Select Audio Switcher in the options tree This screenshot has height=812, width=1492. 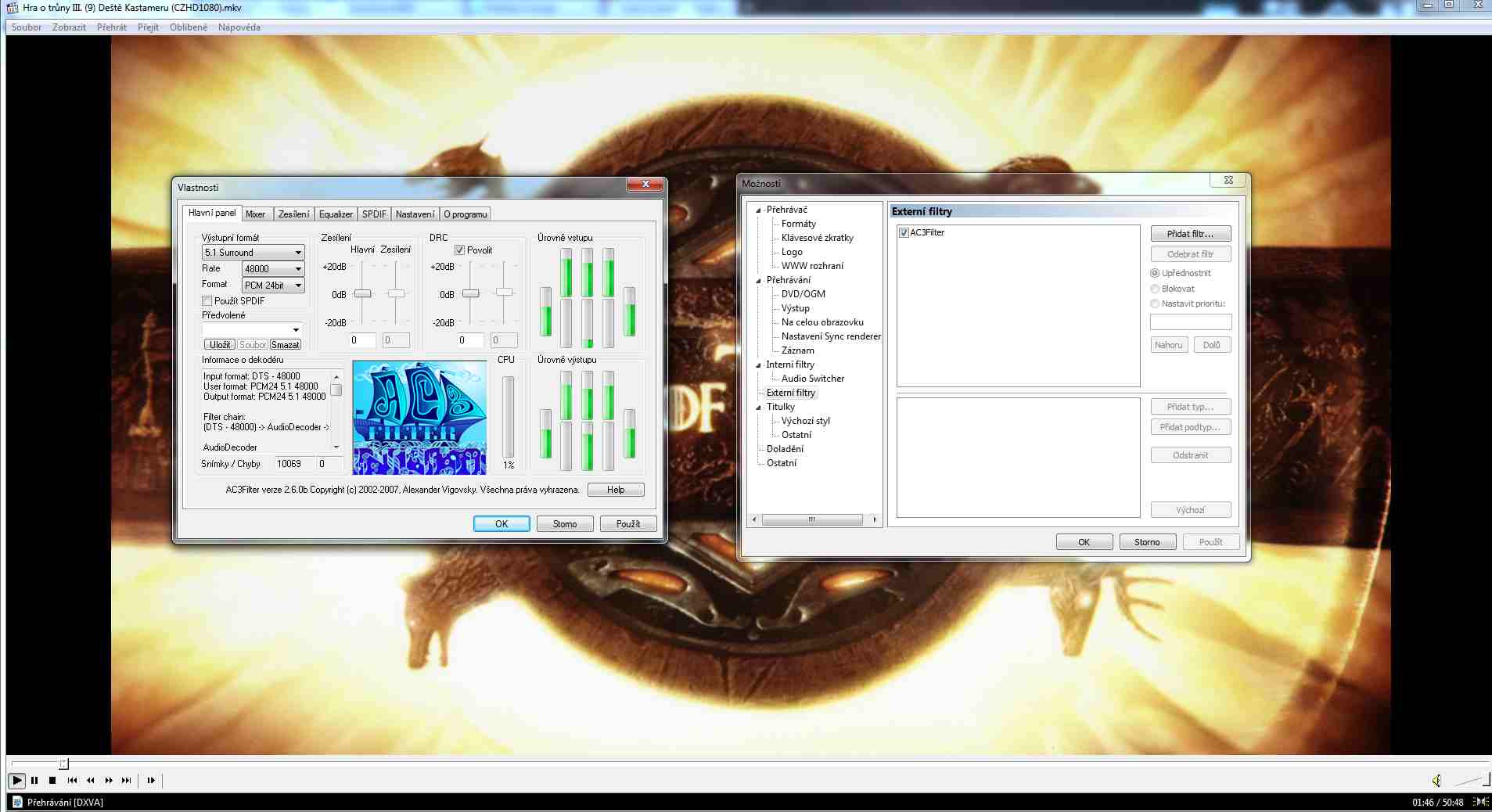point(813,379)
